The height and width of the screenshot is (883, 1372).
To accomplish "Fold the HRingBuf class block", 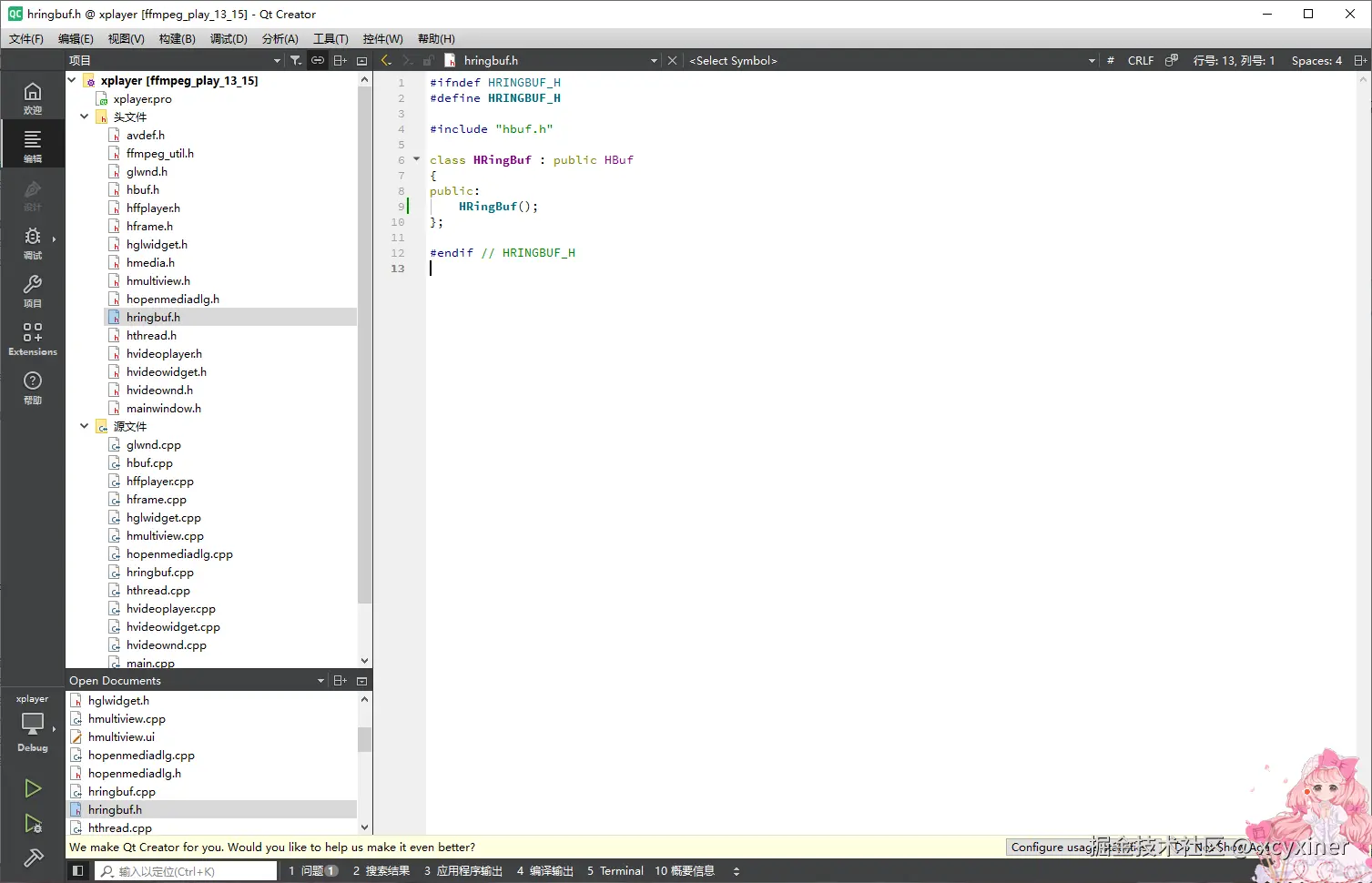I will click(x=417, y=159).
